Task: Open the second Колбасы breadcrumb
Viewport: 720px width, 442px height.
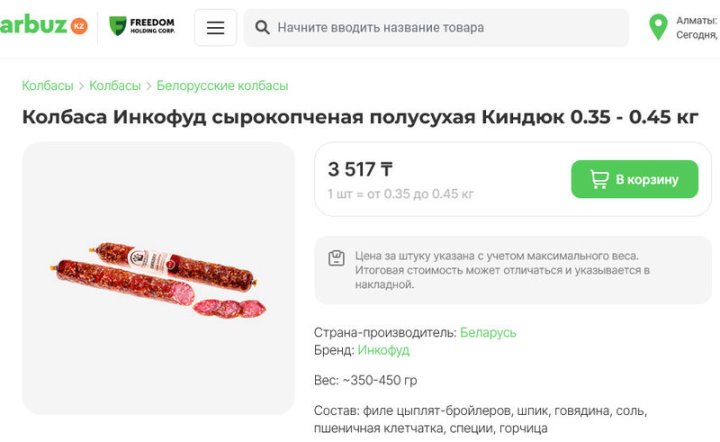Action: 115,86
